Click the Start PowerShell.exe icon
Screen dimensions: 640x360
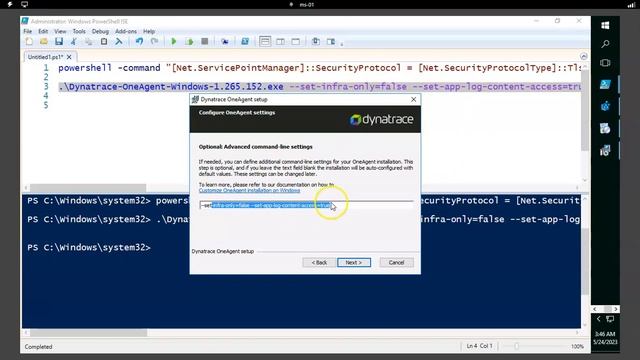click(245, 42)
